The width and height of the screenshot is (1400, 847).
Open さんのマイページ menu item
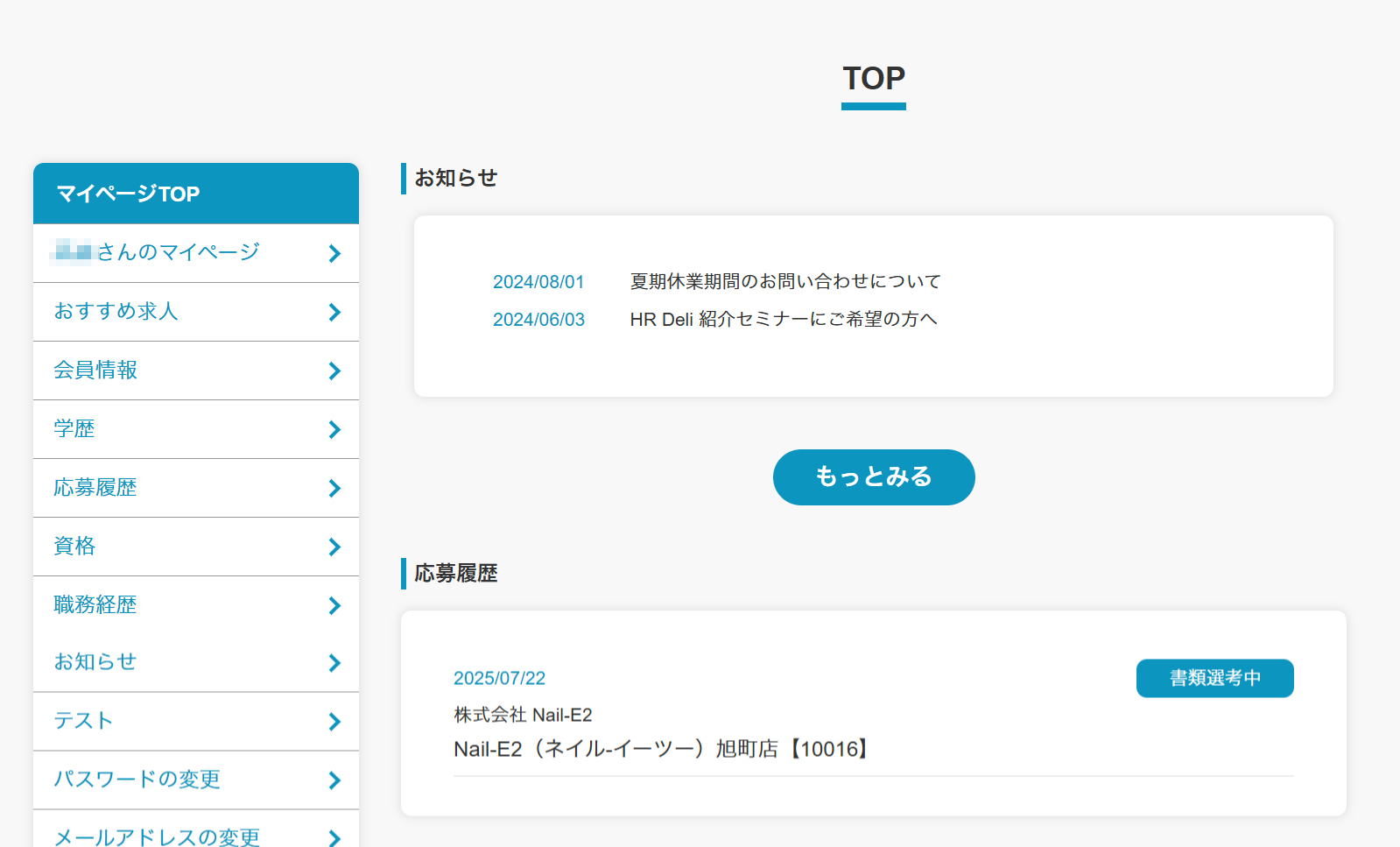pos(178,253)
